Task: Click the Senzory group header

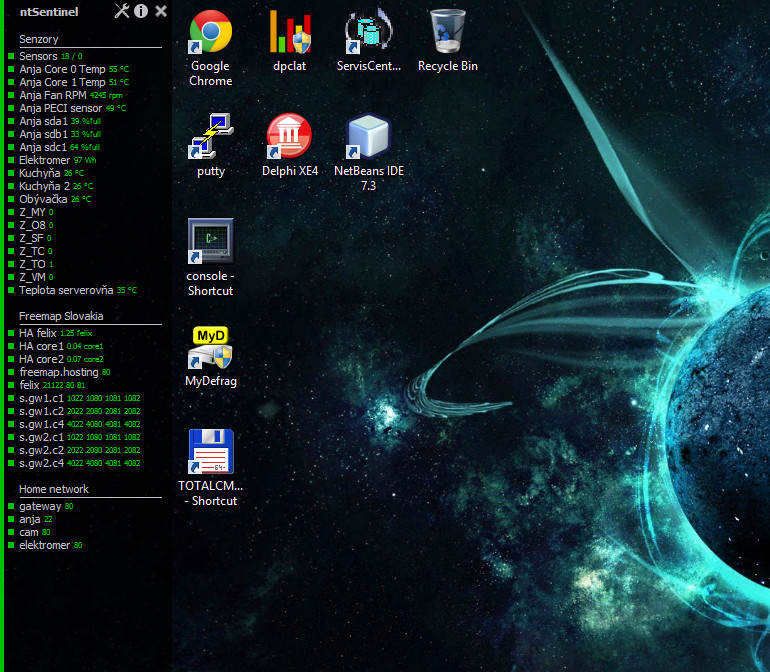Action: tap(39, 39)
